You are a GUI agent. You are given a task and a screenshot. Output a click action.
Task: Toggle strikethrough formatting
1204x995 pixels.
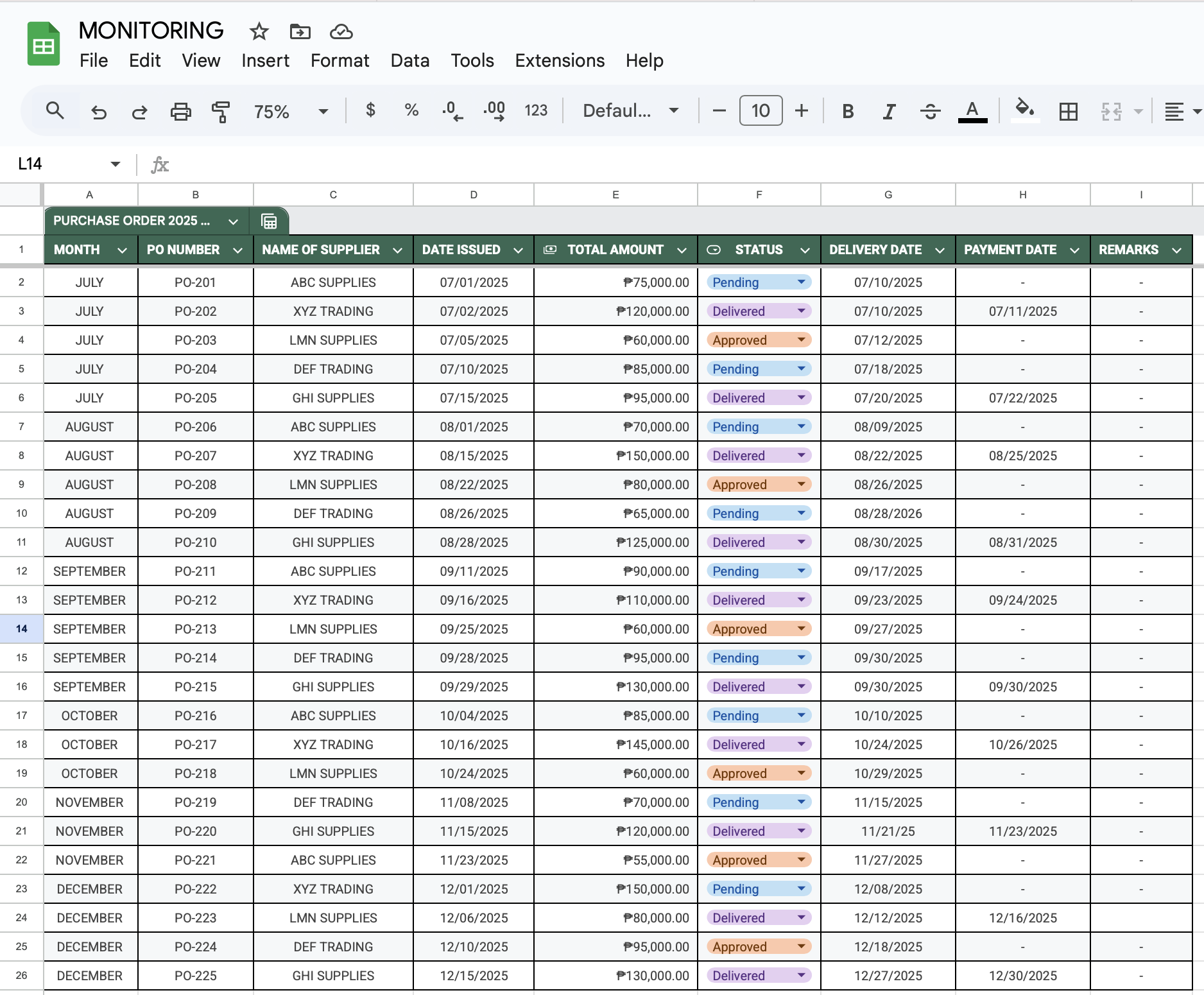[x=930, y=112]
